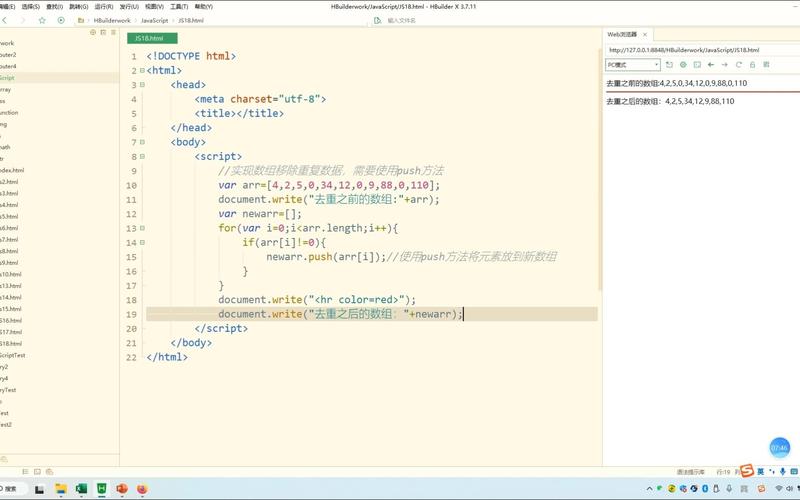Open JS10.html in the project tree
Viewport: 800px width, 500px height.
(x=11, y=274)
